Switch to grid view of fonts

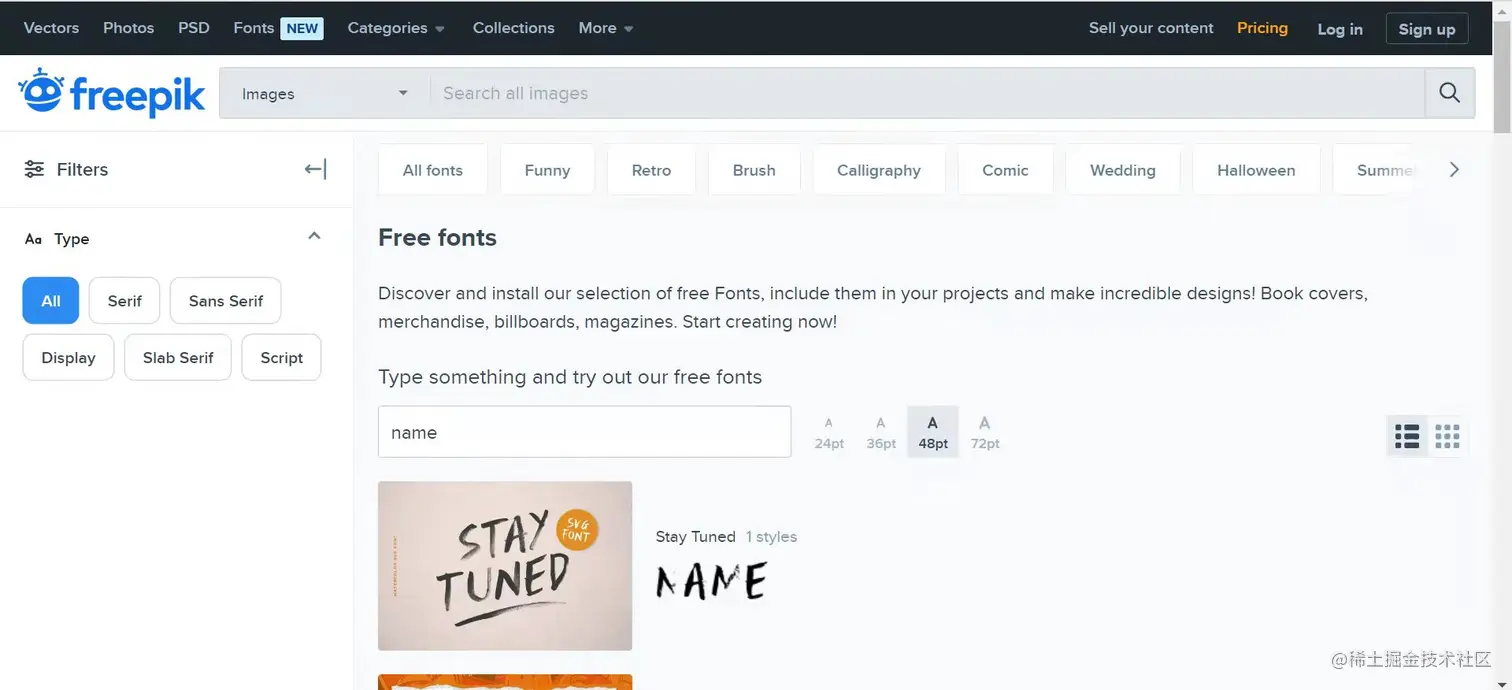(x=1446, y=435)
